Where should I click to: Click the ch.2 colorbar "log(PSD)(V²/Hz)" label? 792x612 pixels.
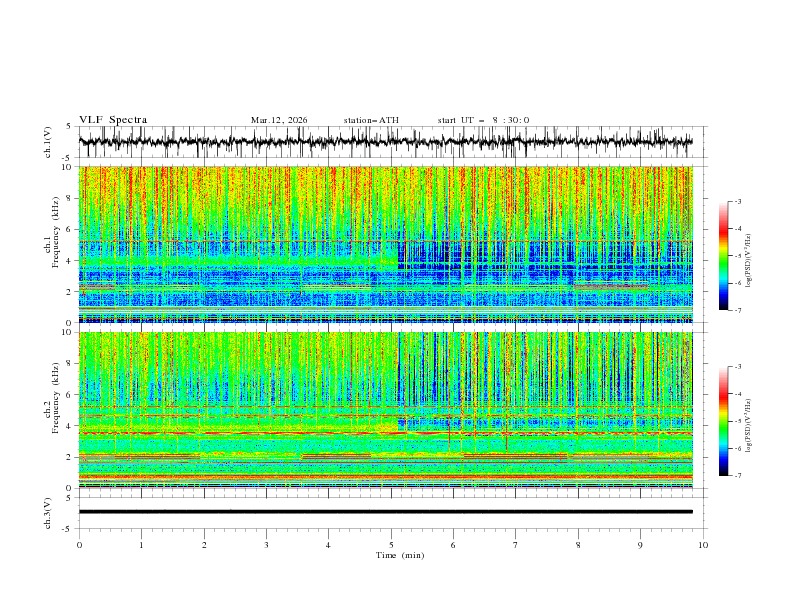749,425
